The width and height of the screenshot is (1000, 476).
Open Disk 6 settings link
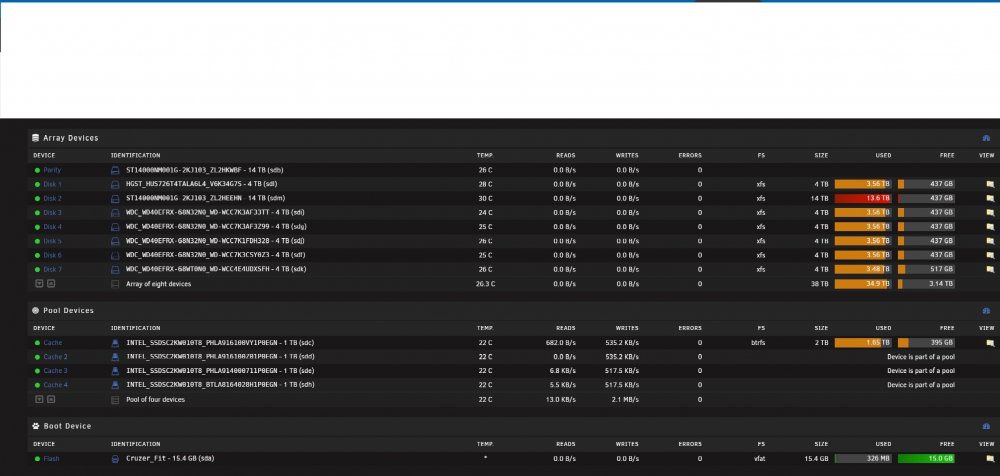click(x=52, y=255)
